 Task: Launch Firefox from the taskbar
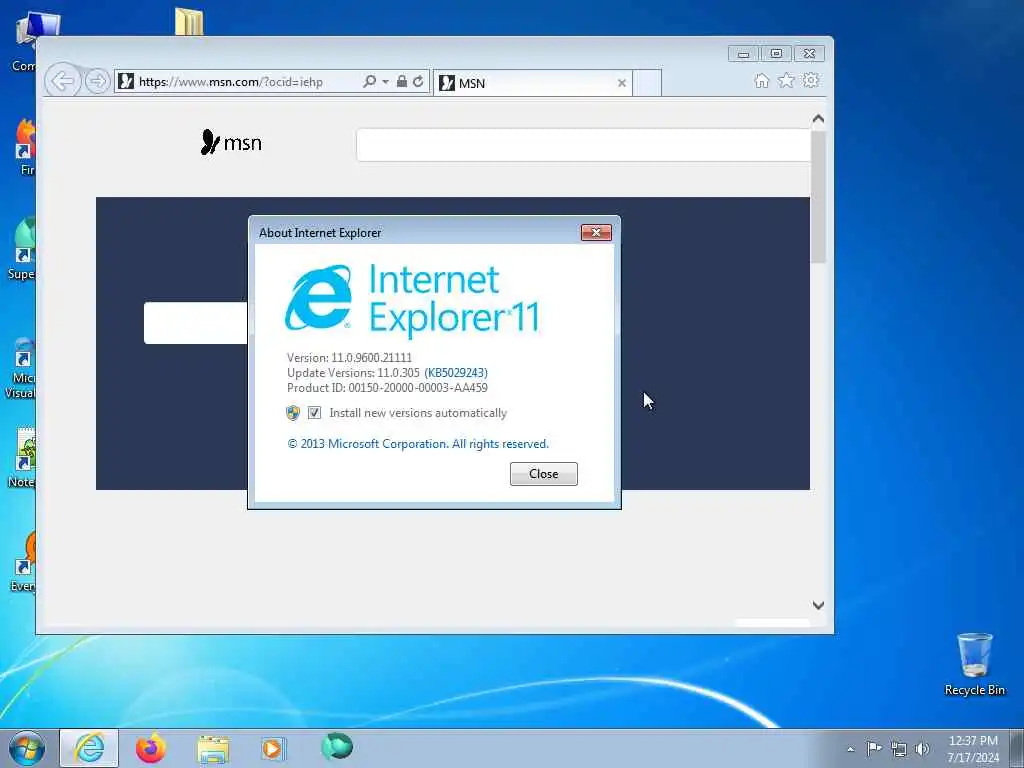pyautogui.click(x=150, y=748)
